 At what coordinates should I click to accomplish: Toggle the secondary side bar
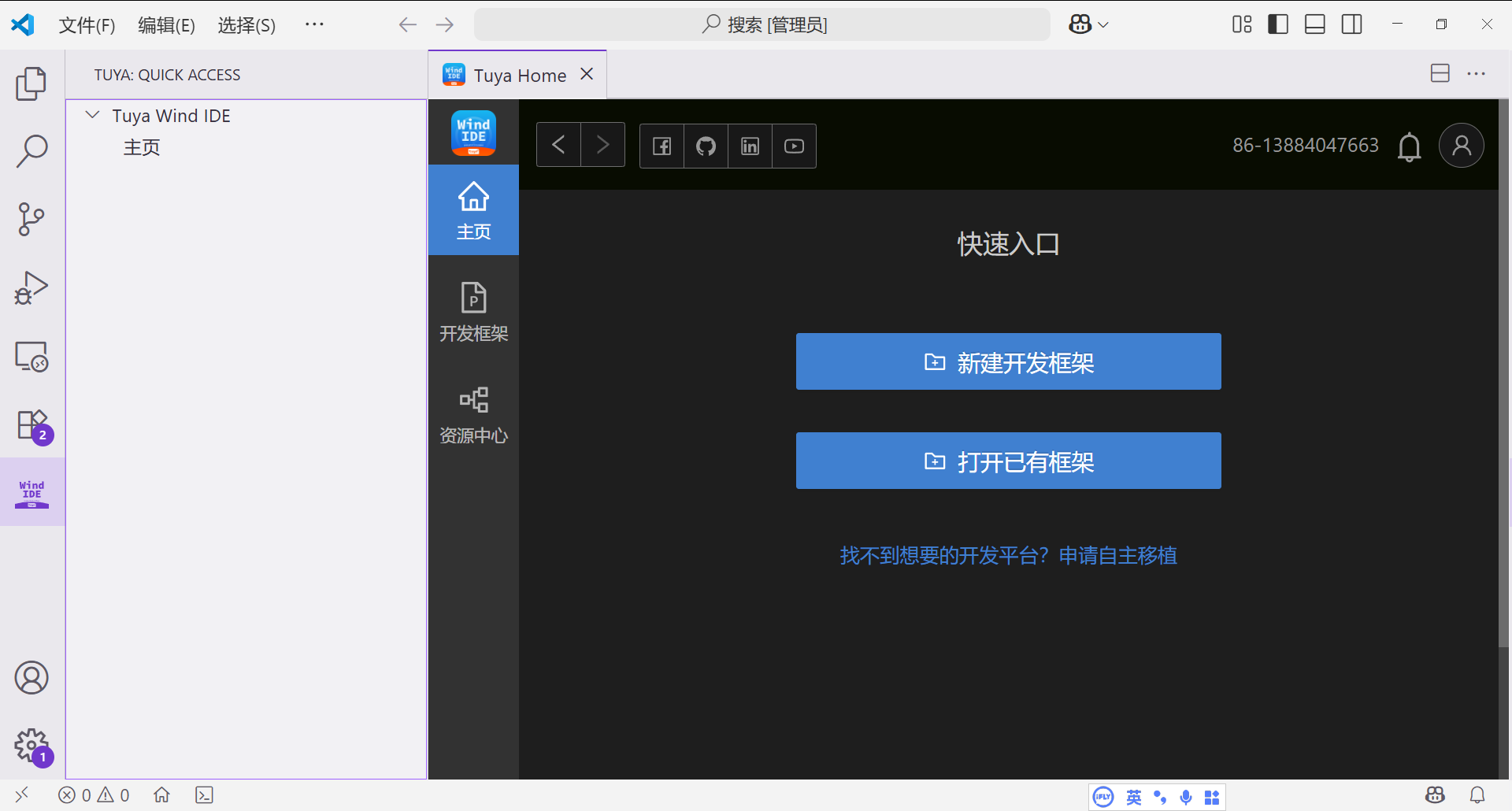coord(1351,24)
